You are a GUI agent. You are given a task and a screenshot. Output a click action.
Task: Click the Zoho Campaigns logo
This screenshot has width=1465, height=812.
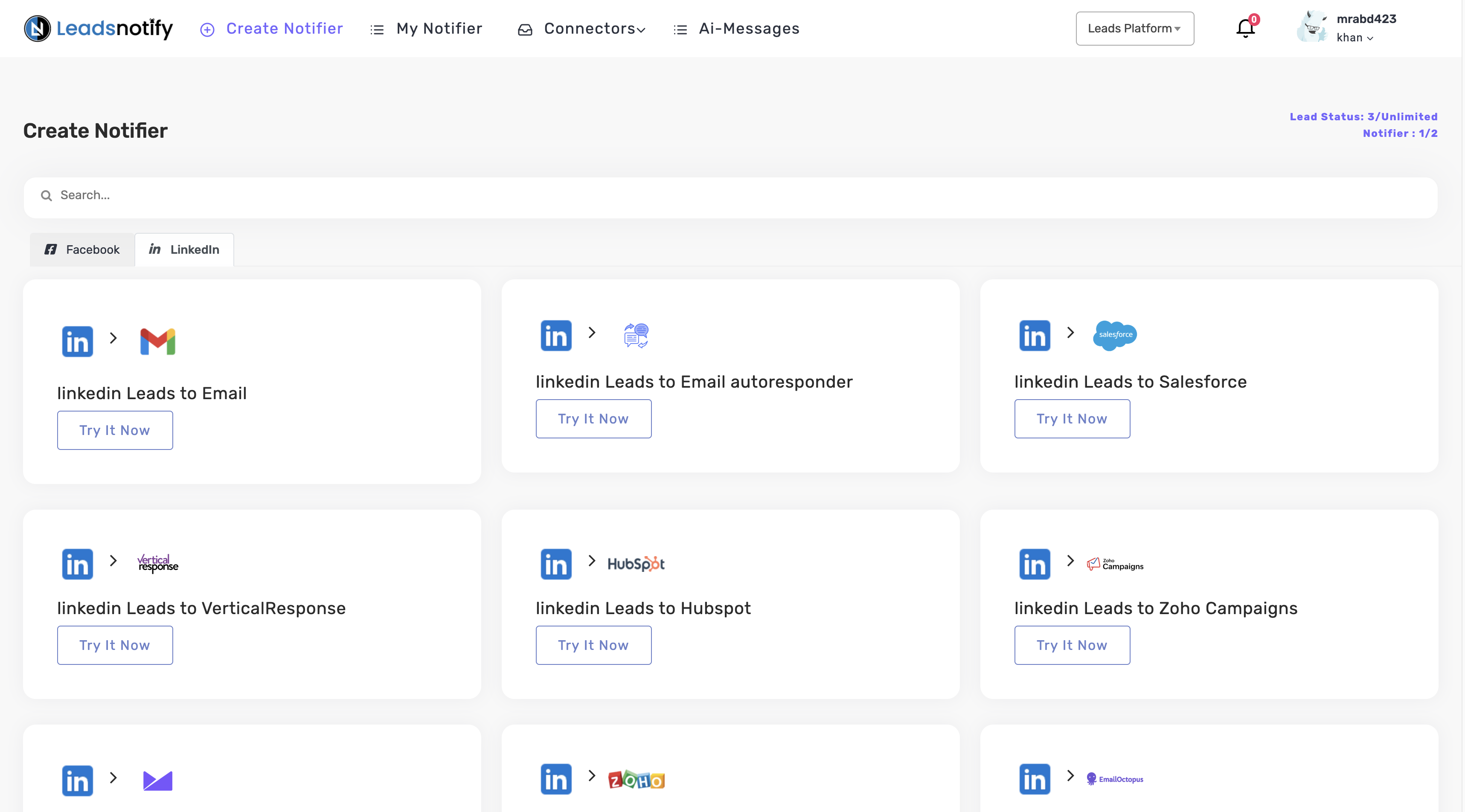click(1115, 563)
